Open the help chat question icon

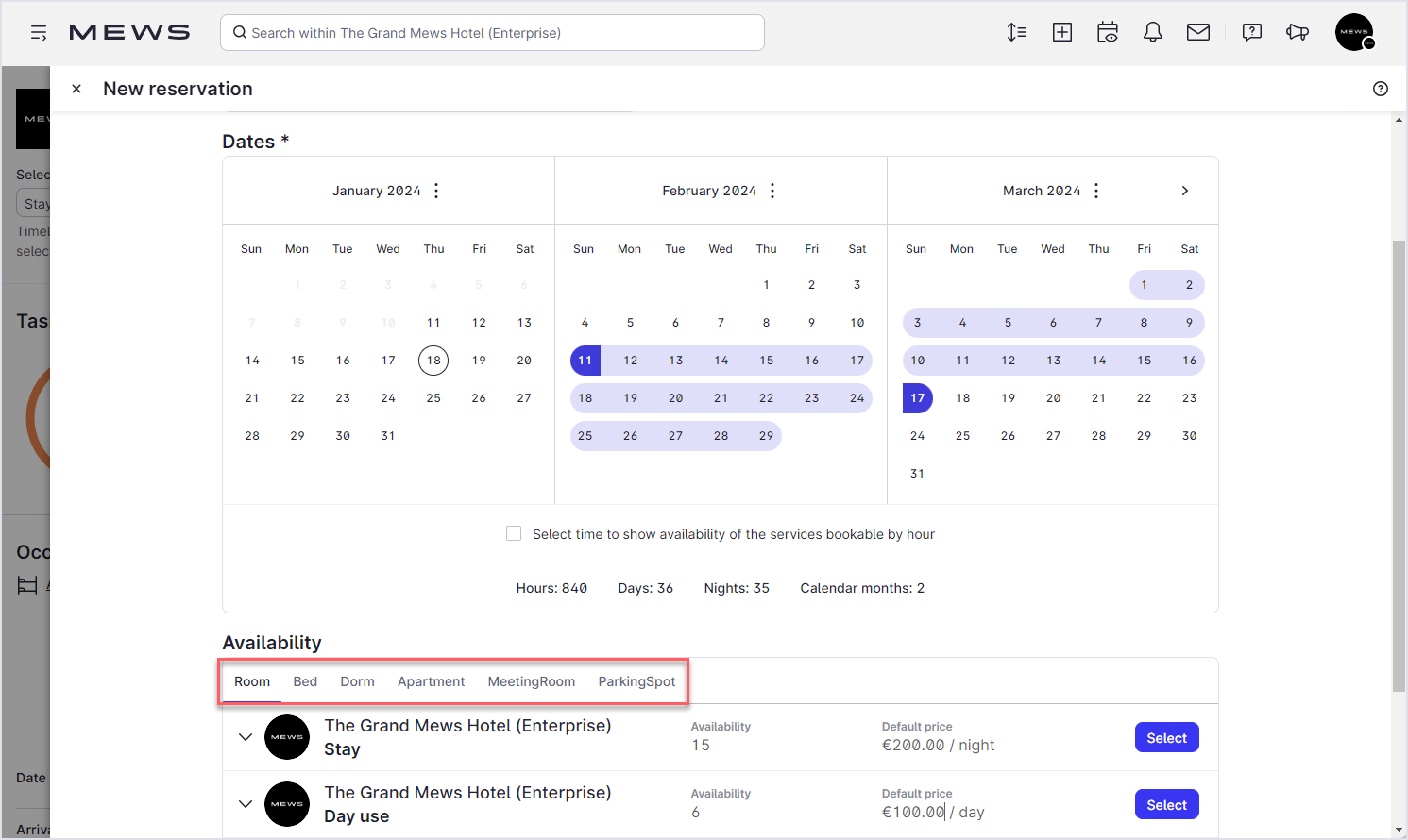[1252, 32]
